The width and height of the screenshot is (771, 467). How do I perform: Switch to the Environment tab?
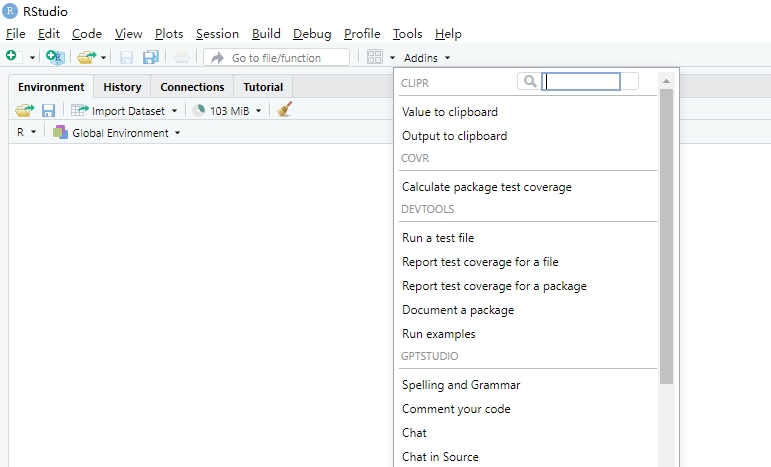51,87
